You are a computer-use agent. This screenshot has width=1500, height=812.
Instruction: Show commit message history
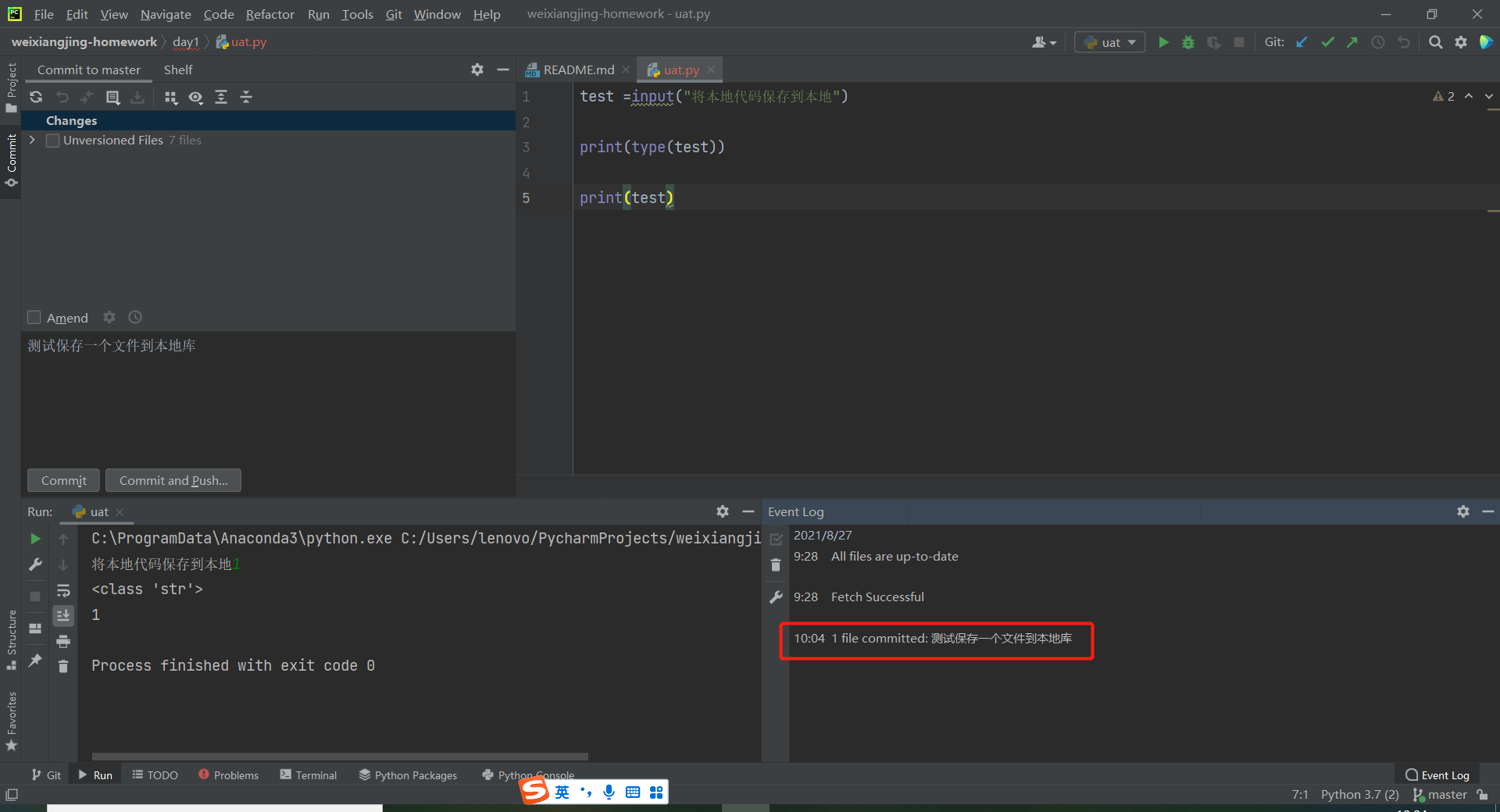point(135,317)
